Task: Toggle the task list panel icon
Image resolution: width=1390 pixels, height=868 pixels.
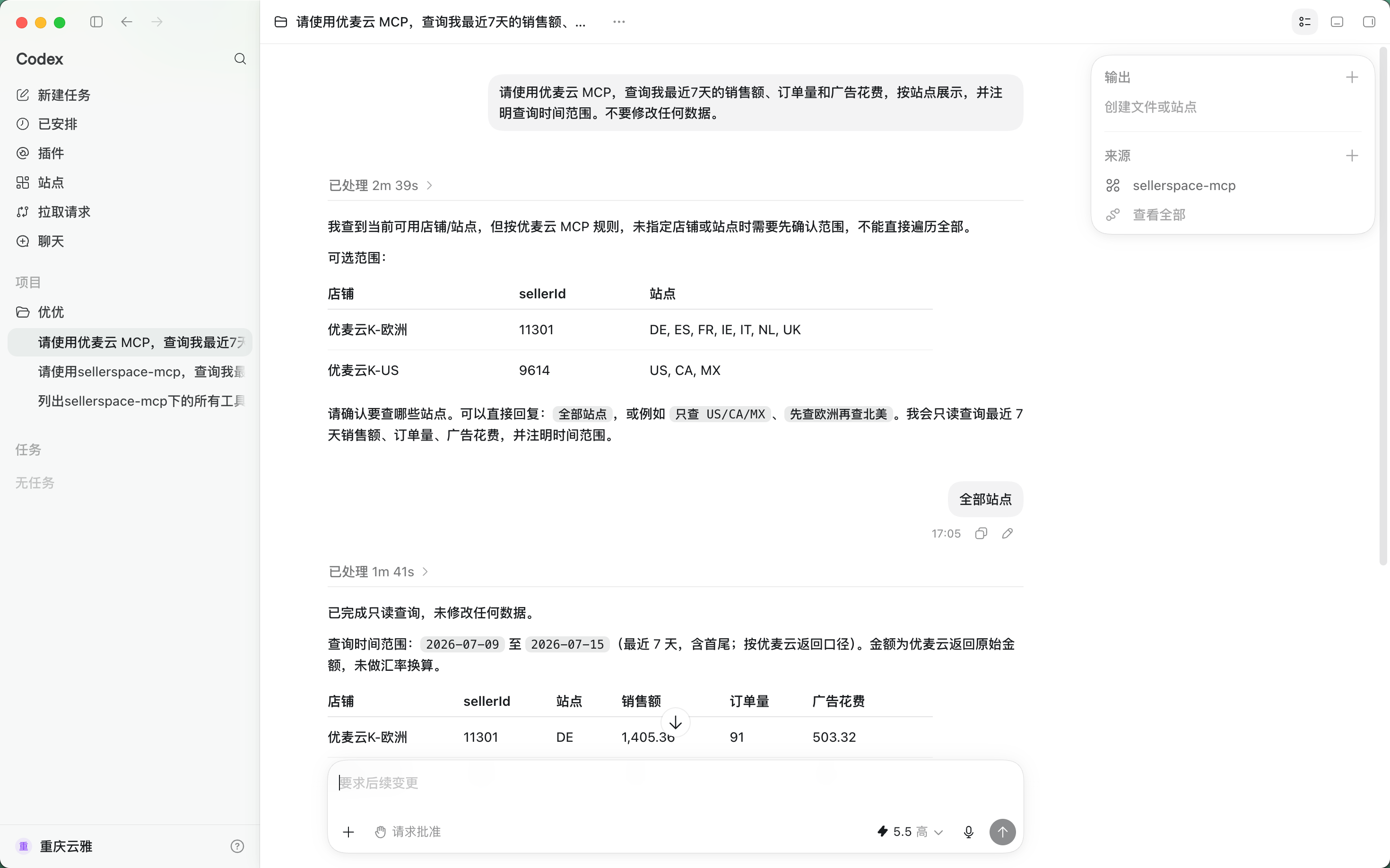Action: [1304, 22]
